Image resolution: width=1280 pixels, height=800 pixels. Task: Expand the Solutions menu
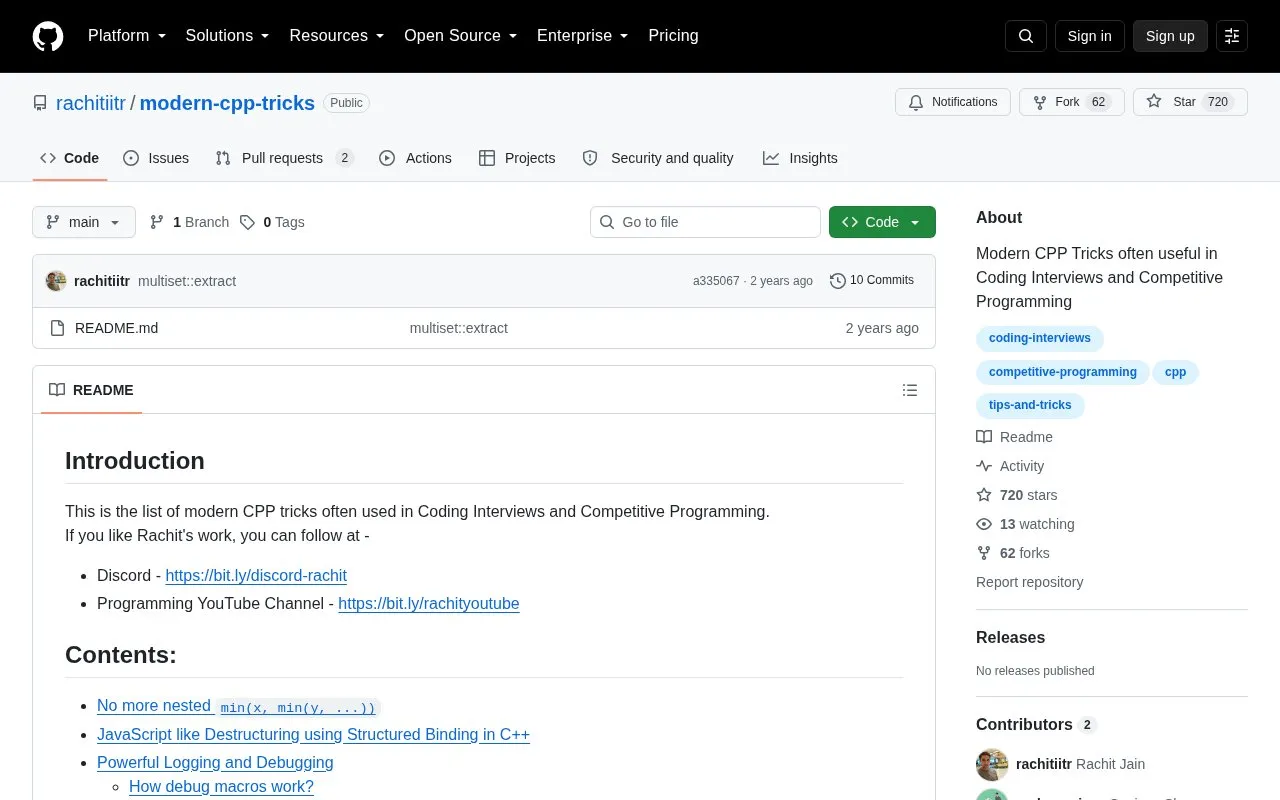tap(228, 36)
